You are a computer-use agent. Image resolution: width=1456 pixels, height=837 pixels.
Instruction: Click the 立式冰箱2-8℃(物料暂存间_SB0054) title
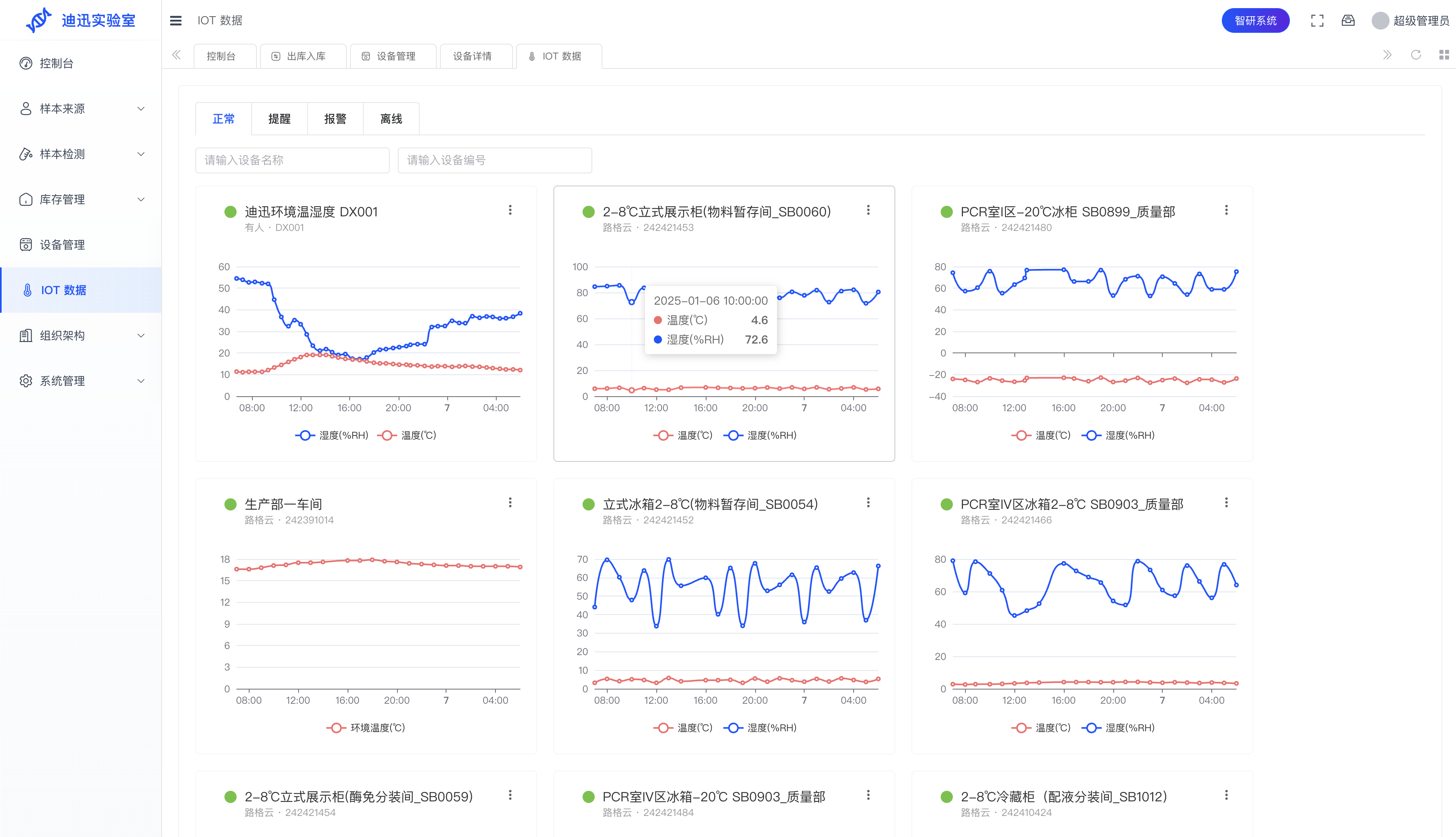tap(710, 505)
